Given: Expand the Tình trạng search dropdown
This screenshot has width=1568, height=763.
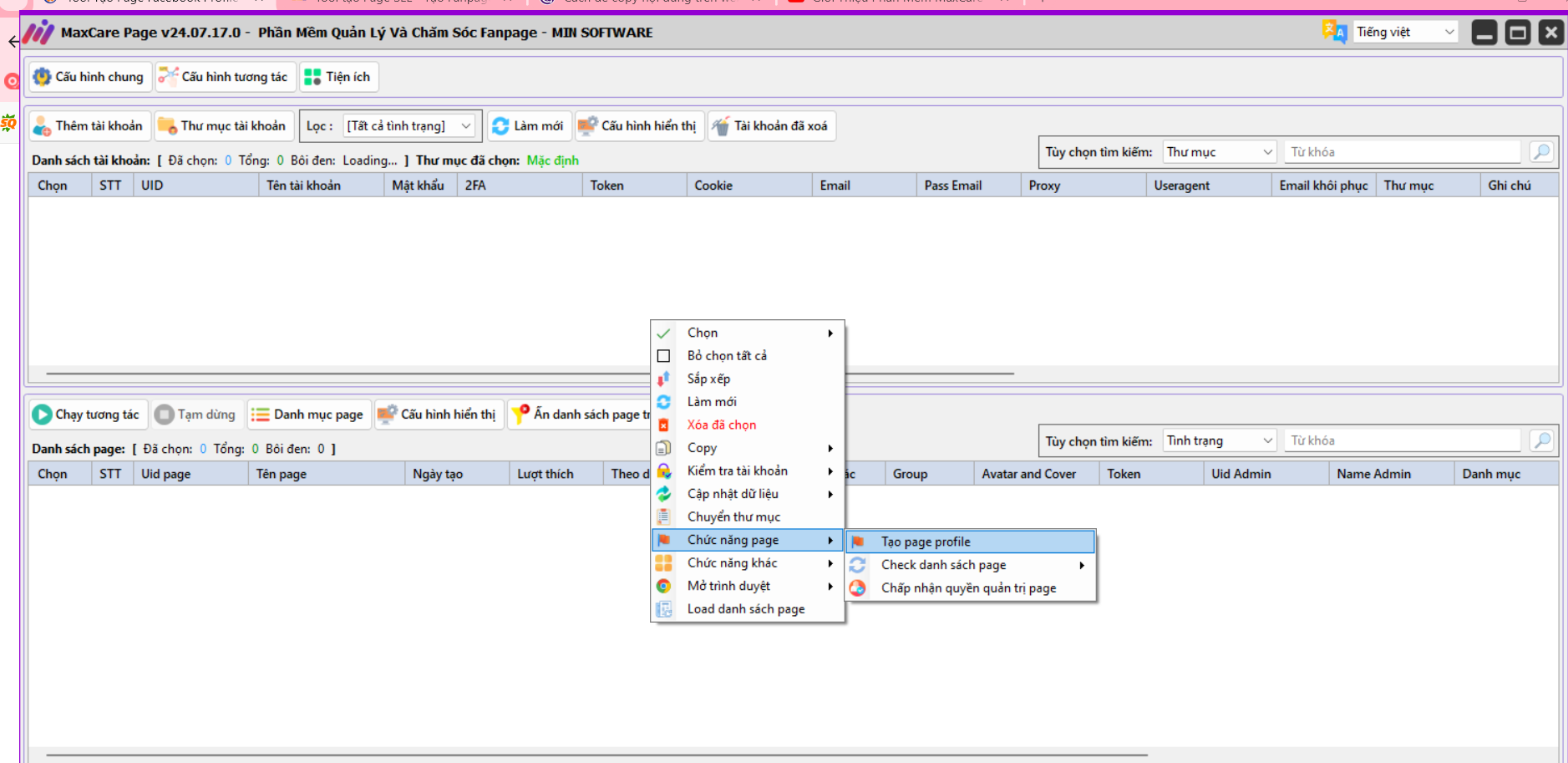Looking at the screenshot, I should 1219,440.
